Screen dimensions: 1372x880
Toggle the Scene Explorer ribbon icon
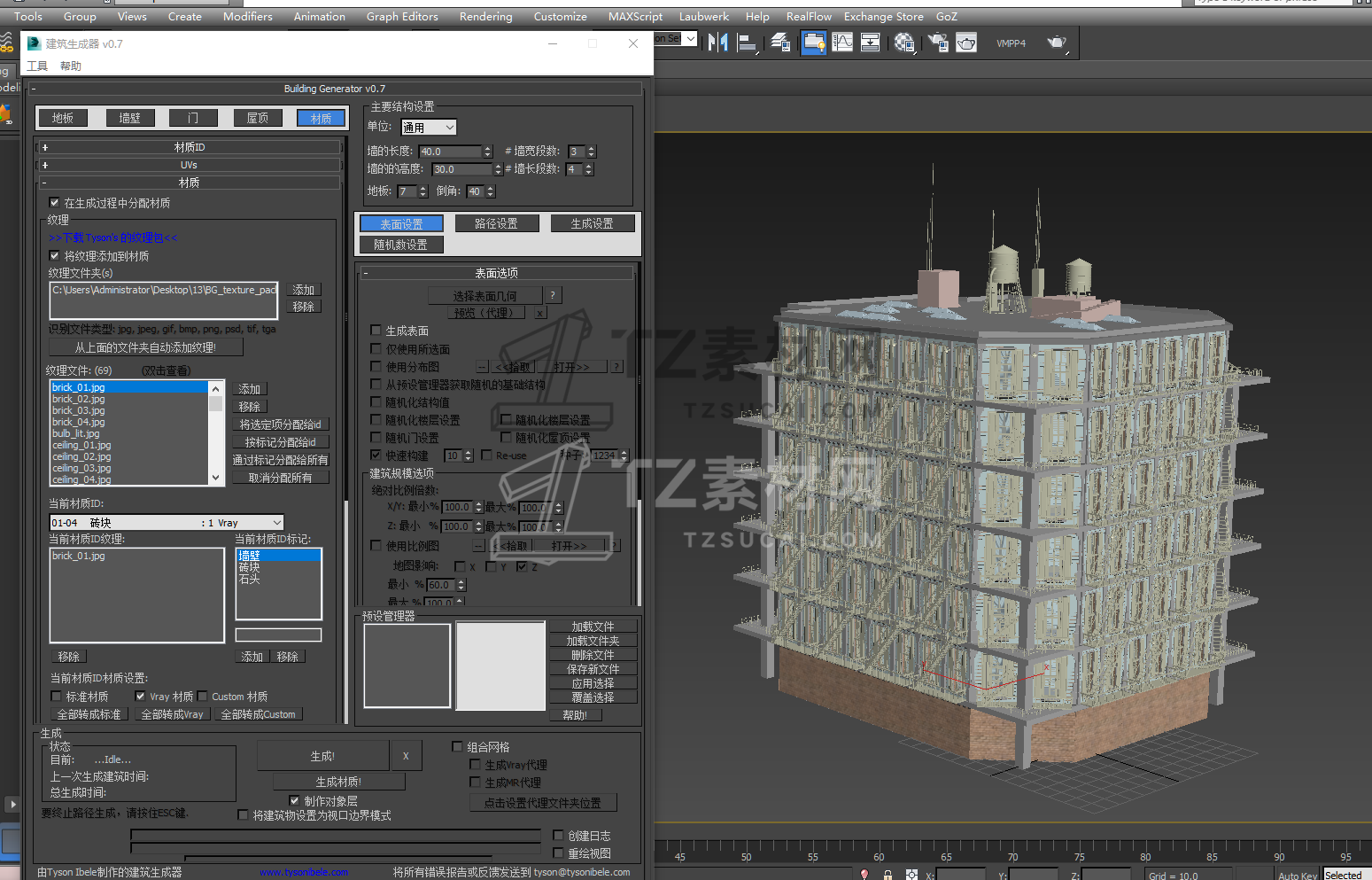coord(813,43)
